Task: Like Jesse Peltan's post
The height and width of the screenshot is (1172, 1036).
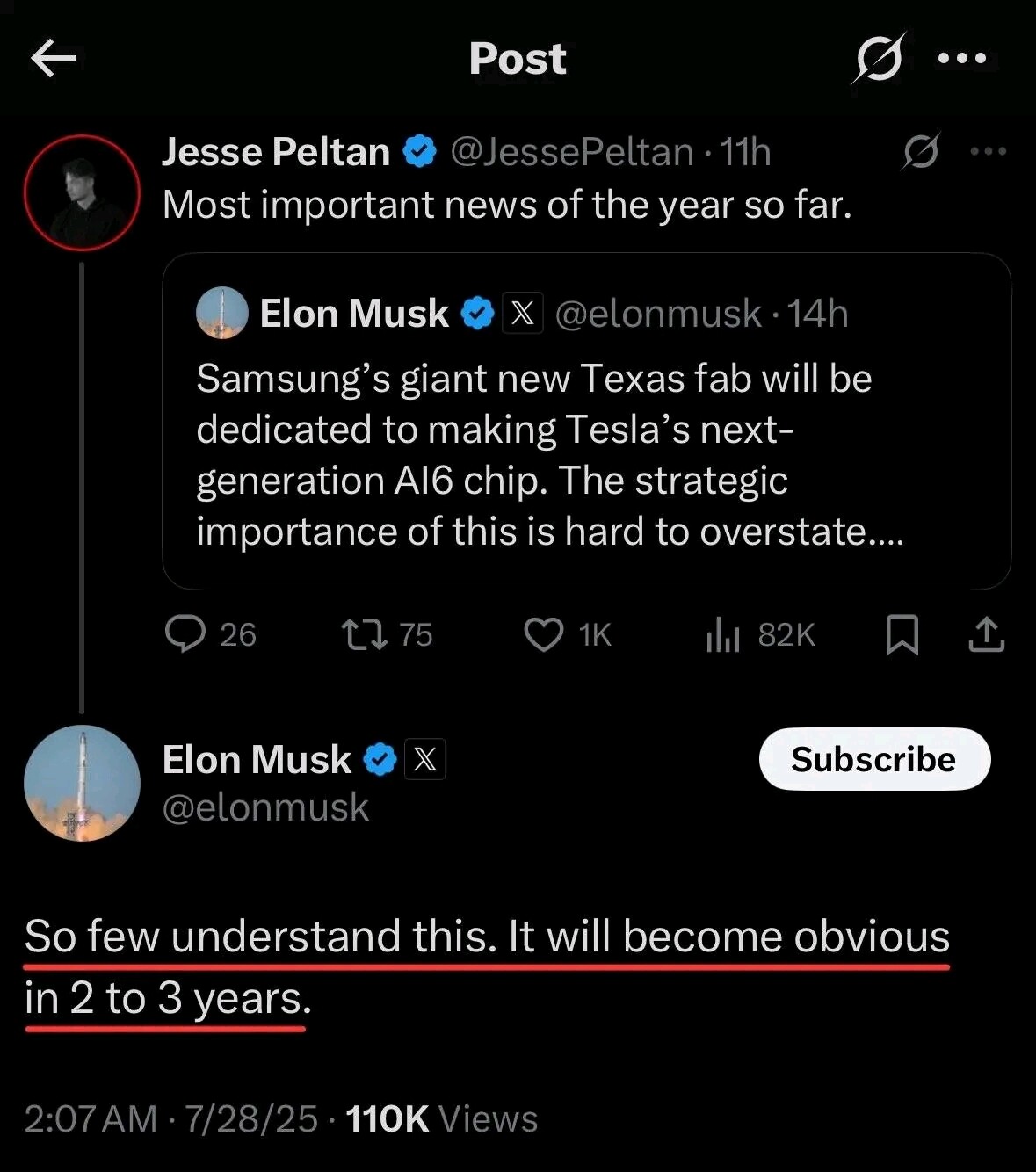Action: click(544, 634)
